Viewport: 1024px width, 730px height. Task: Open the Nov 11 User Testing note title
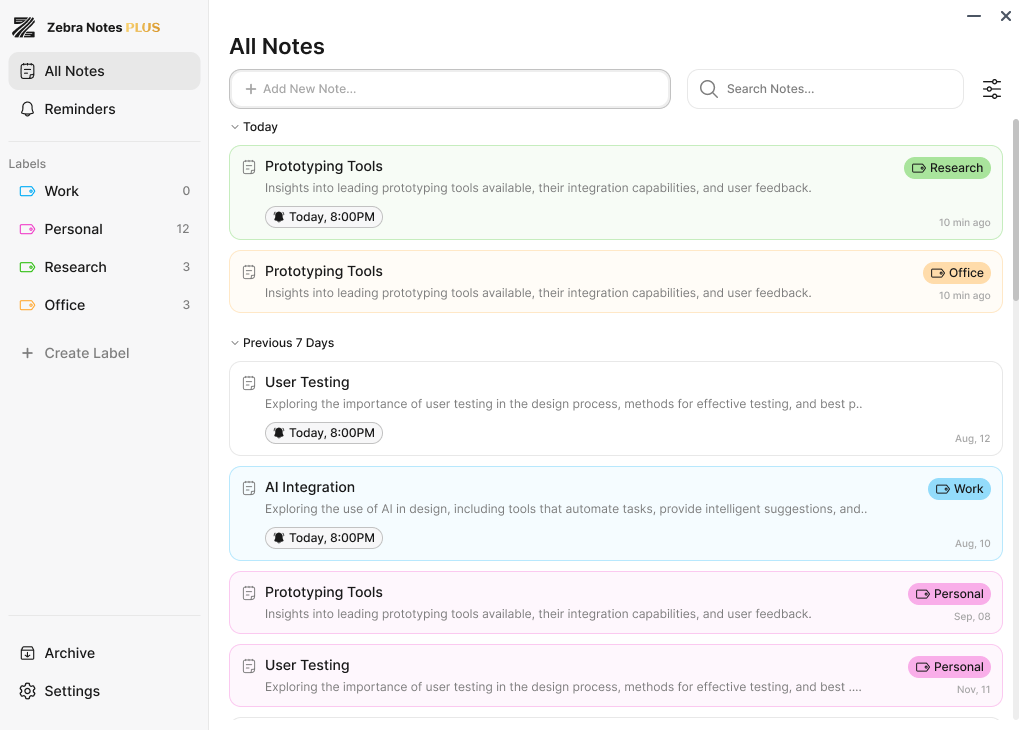[x=307, y=665]
